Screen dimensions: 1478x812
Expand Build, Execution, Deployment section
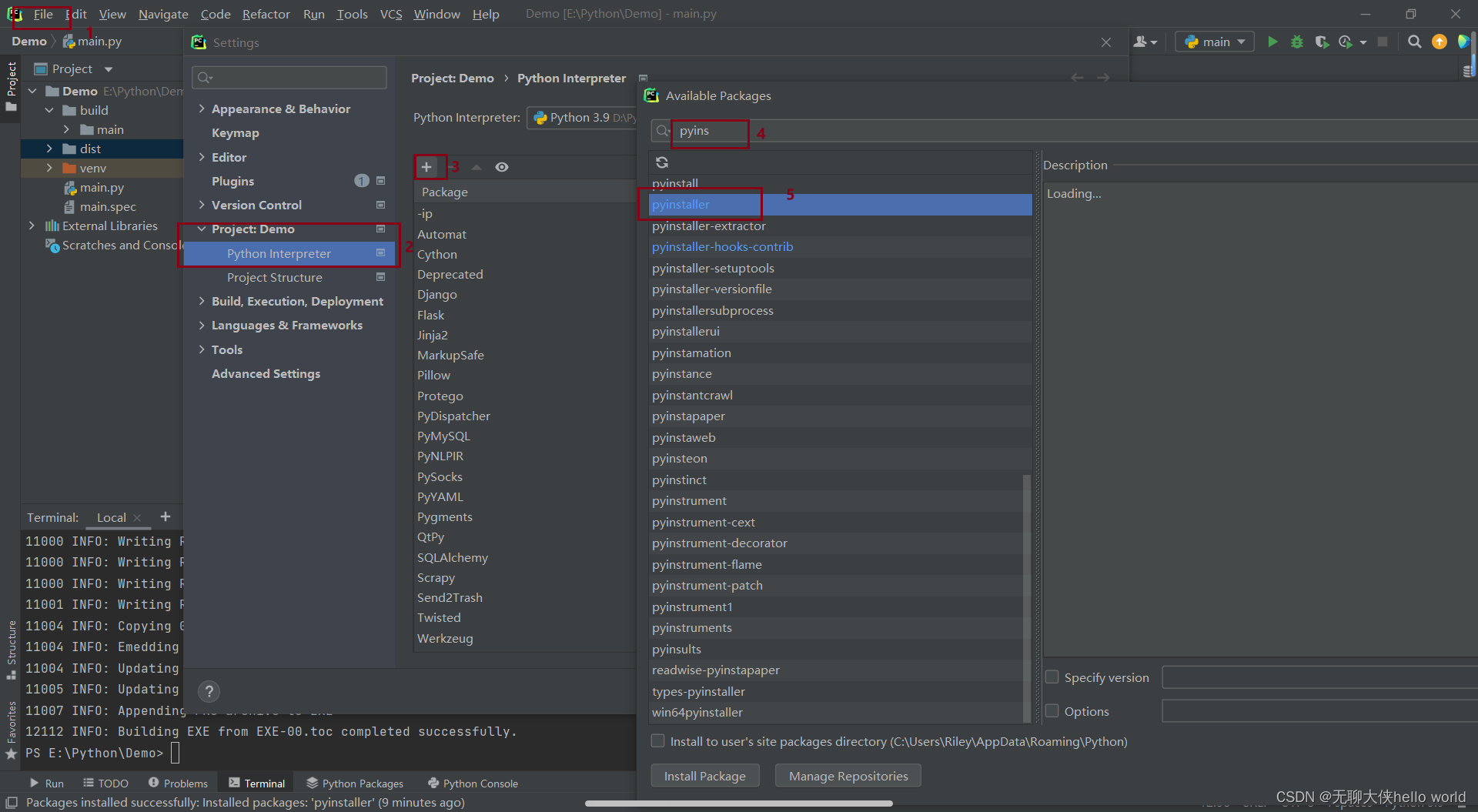202,301
